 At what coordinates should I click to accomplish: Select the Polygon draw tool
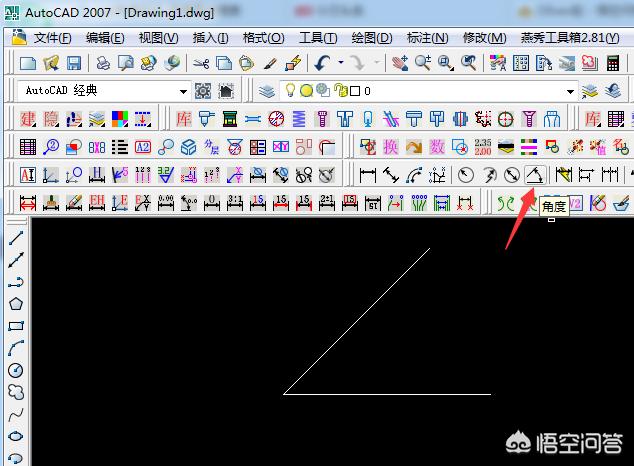point(16,304)
